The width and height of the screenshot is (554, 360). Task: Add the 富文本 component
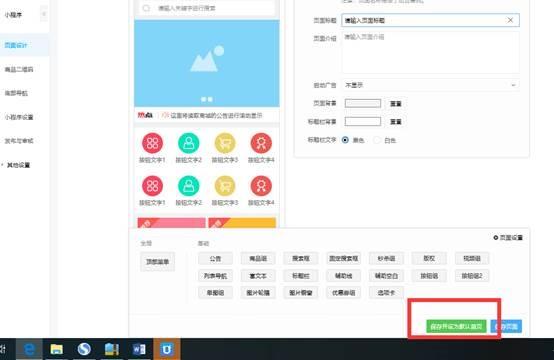tap(258, 276)
